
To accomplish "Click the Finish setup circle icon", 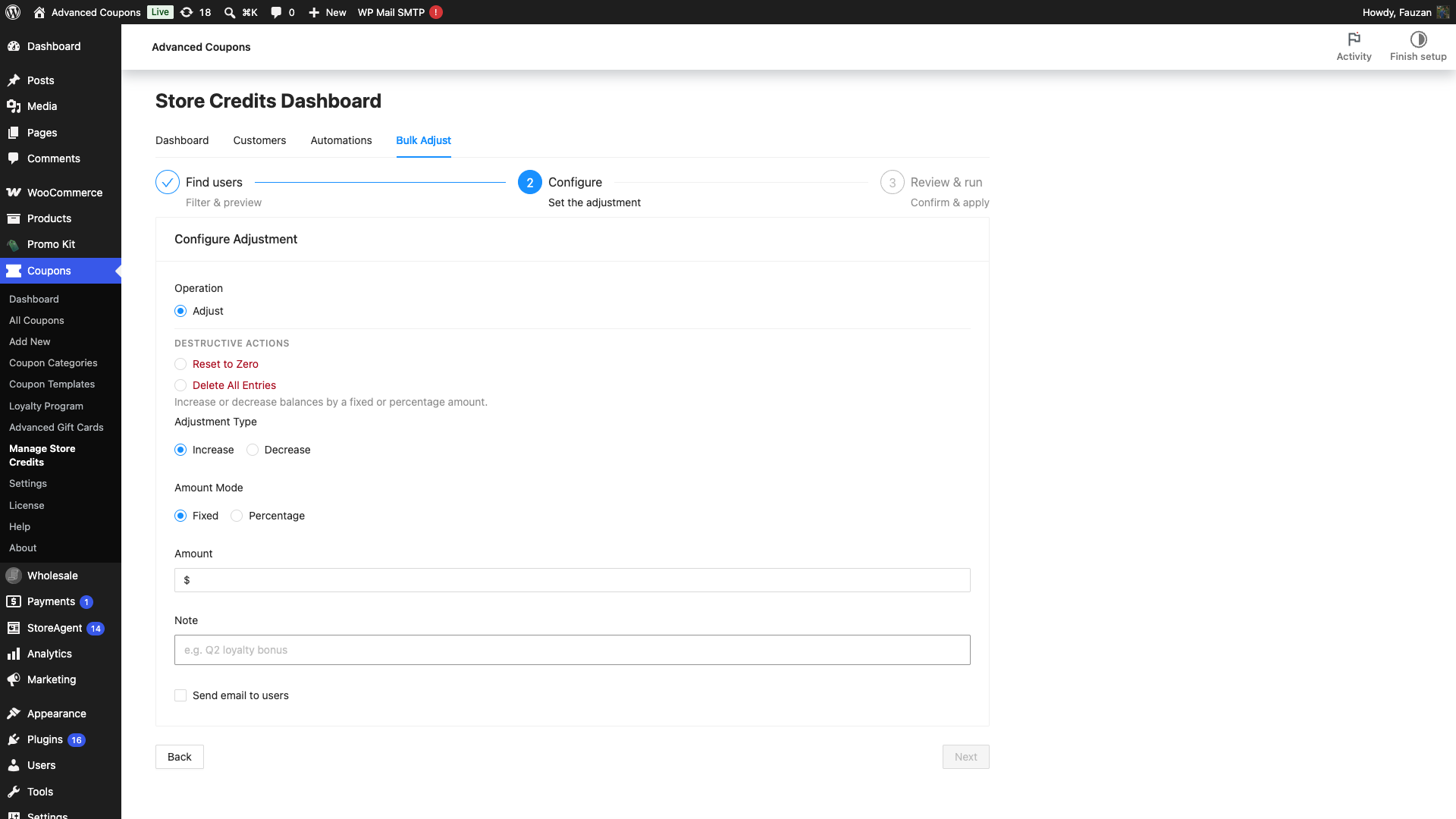I will [x=1418, y=39].
